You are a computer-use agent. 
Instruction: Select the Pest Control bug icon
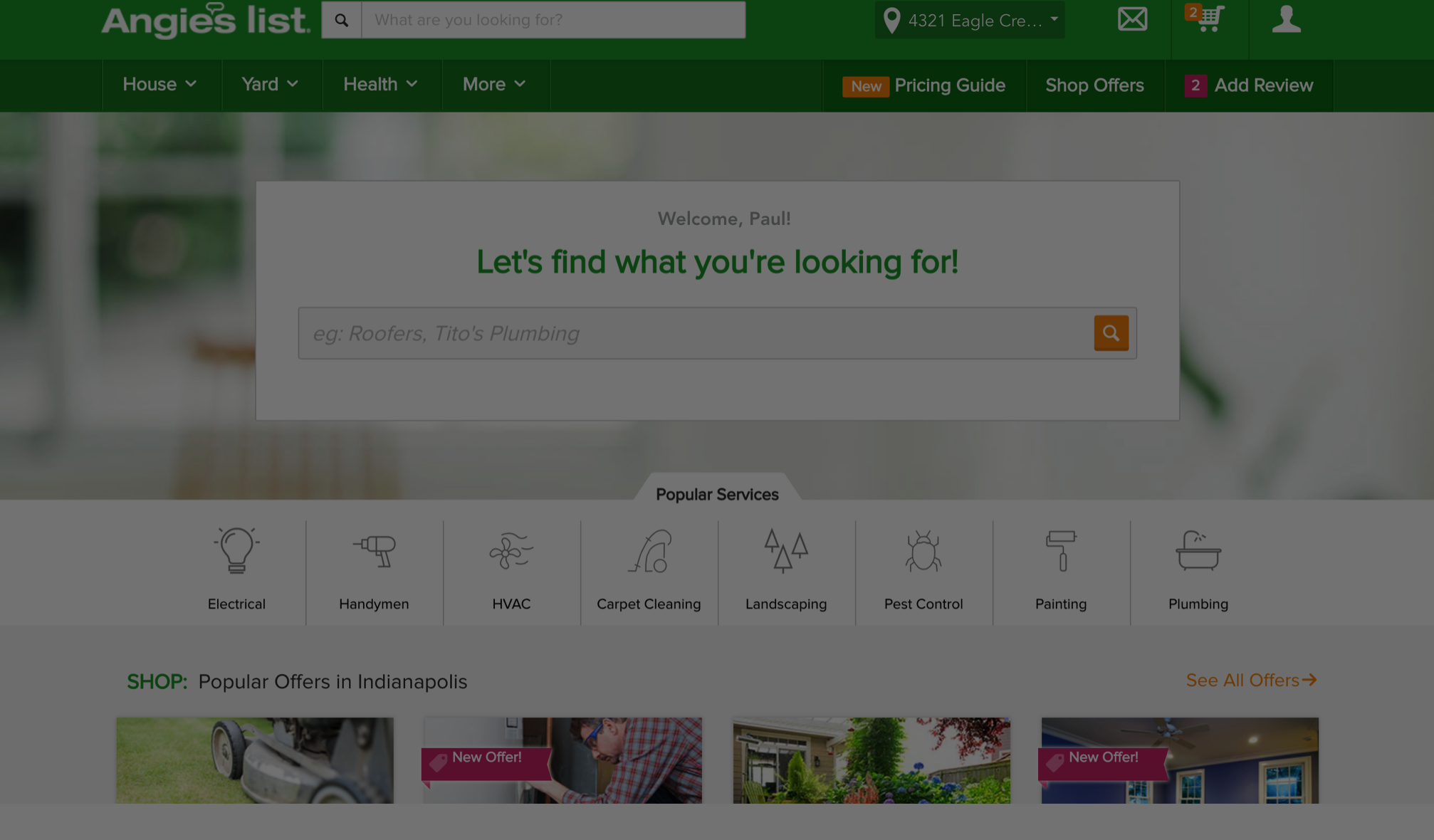coord(923,550)
